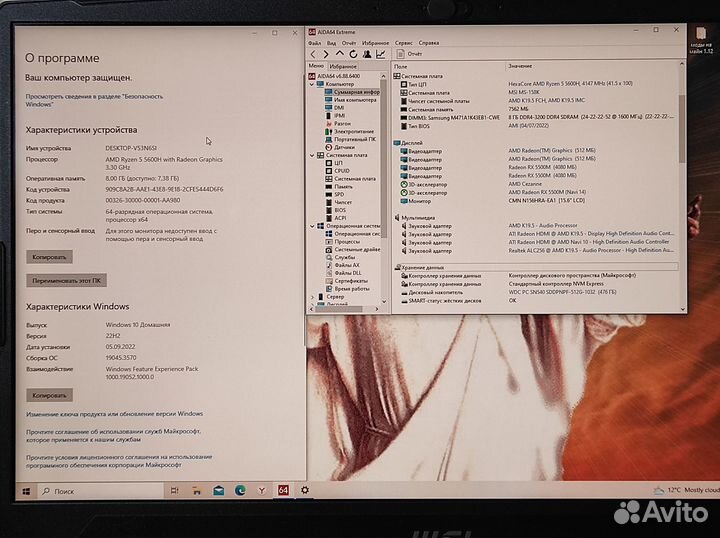The image size is (720, 538).
Task: Open the Отчёт report toolbar button
Action: 407,54
